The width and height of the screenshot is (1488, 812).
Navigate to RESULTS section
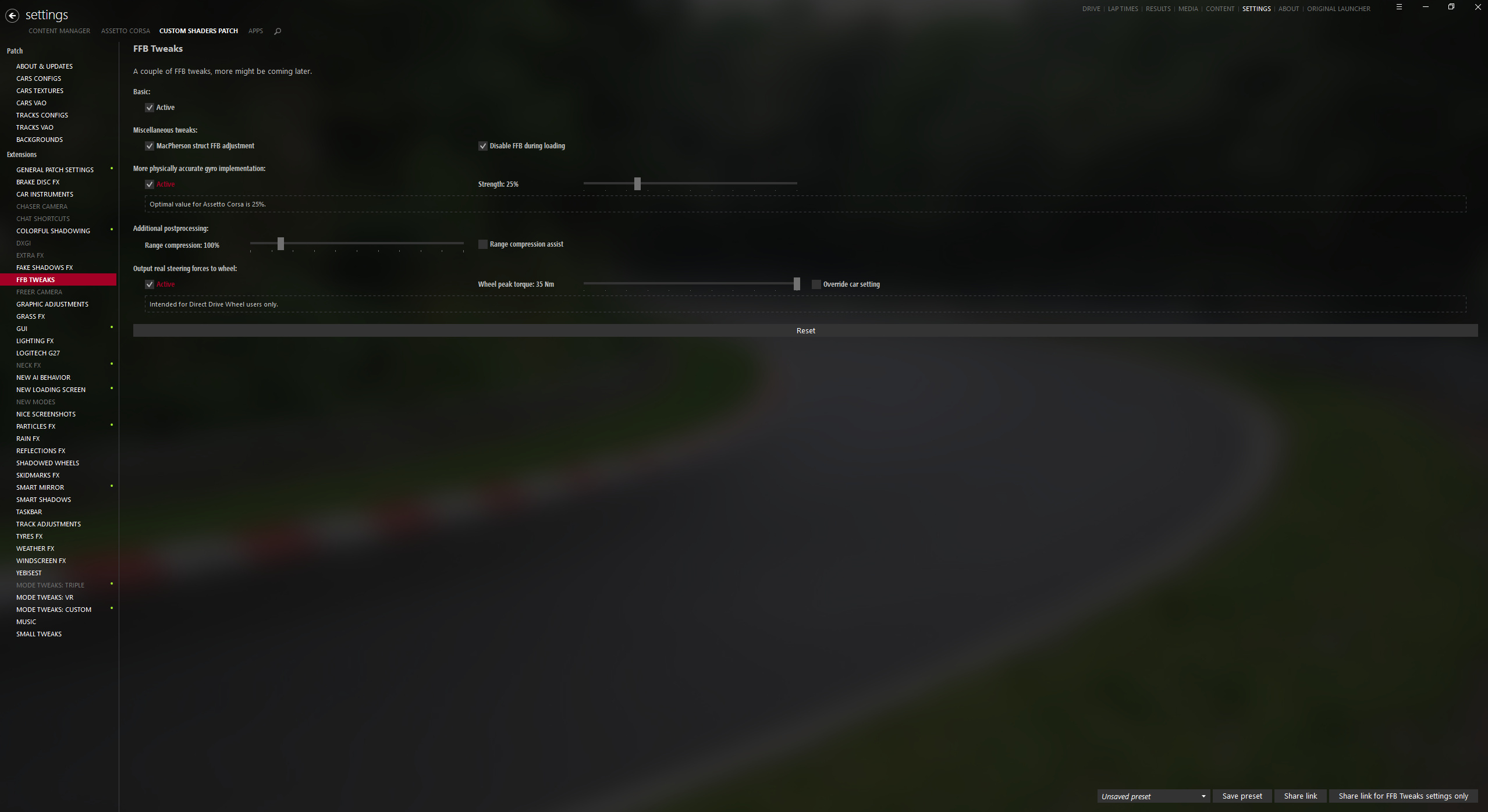1158,9
